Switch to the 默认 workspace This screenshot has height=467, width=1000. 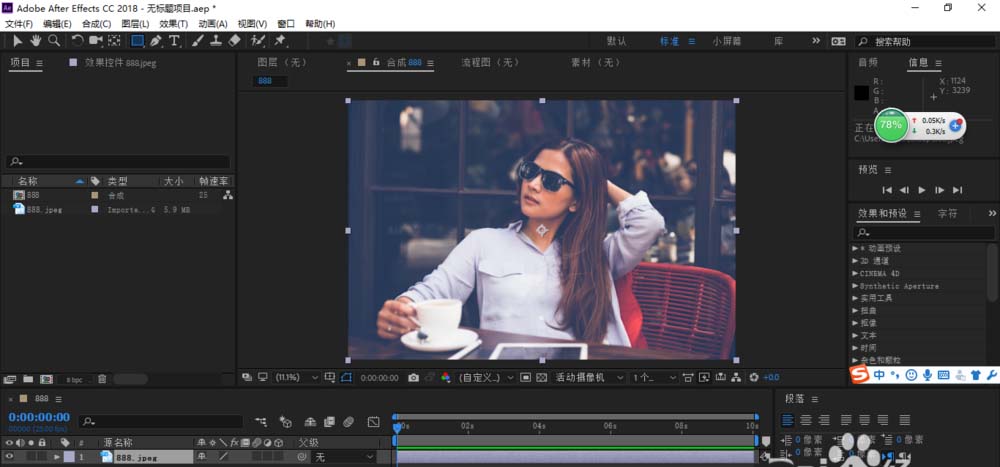(617, 41)
